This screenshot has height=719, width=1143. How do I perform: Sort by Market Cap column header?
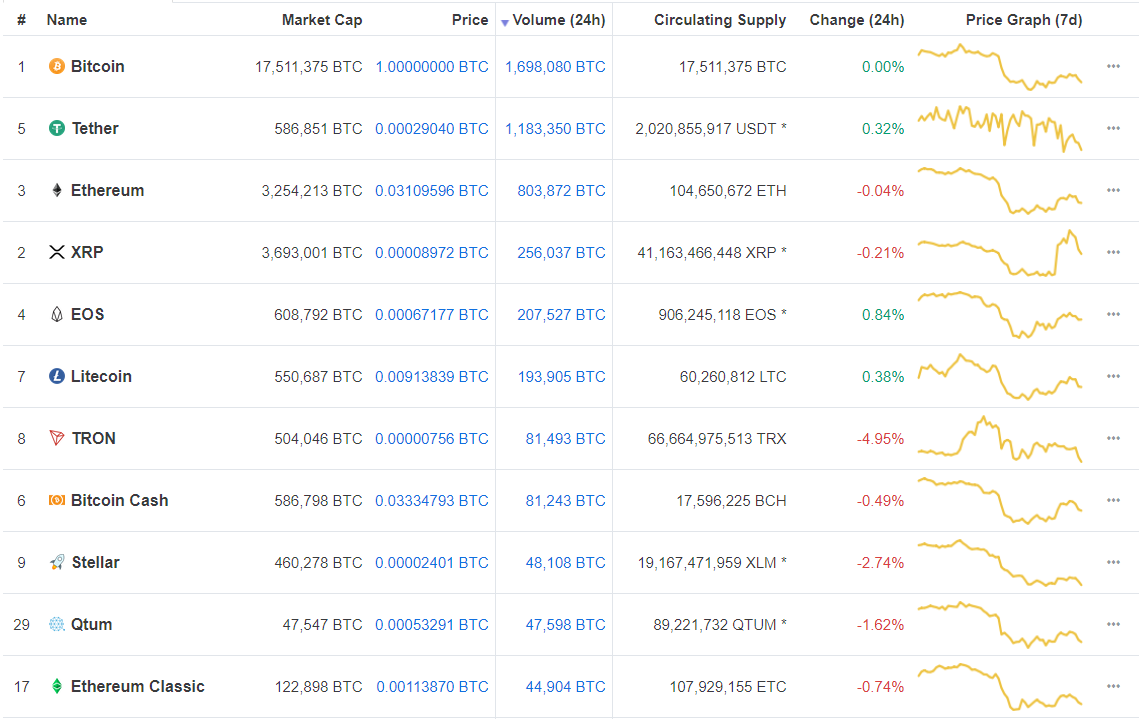[322, 20]
